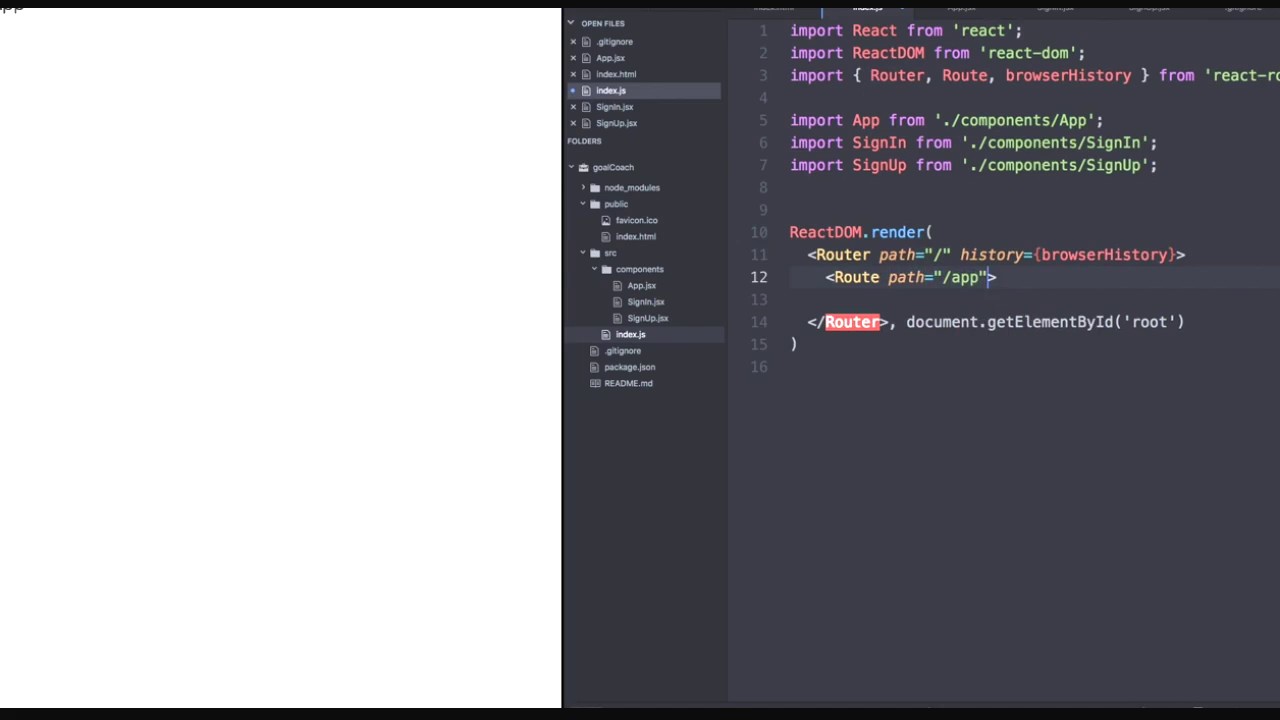Open SignUp.jsx from the components folder
Screen dimensions: 1280x720
click(x=648, y=318)
